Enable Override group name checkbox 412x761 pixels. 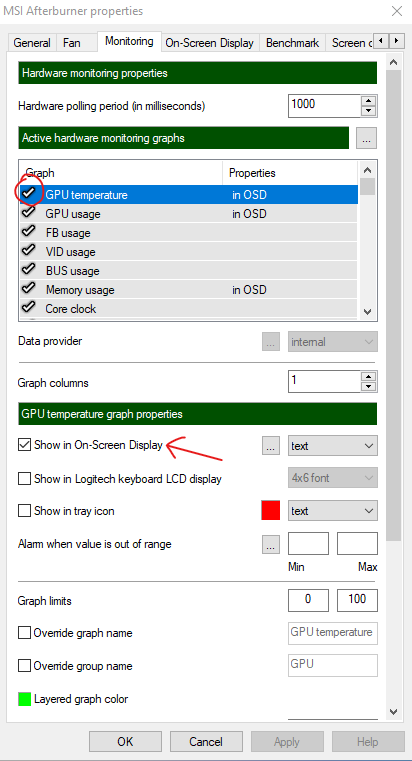pyautogui.click(x=24, y=666)
